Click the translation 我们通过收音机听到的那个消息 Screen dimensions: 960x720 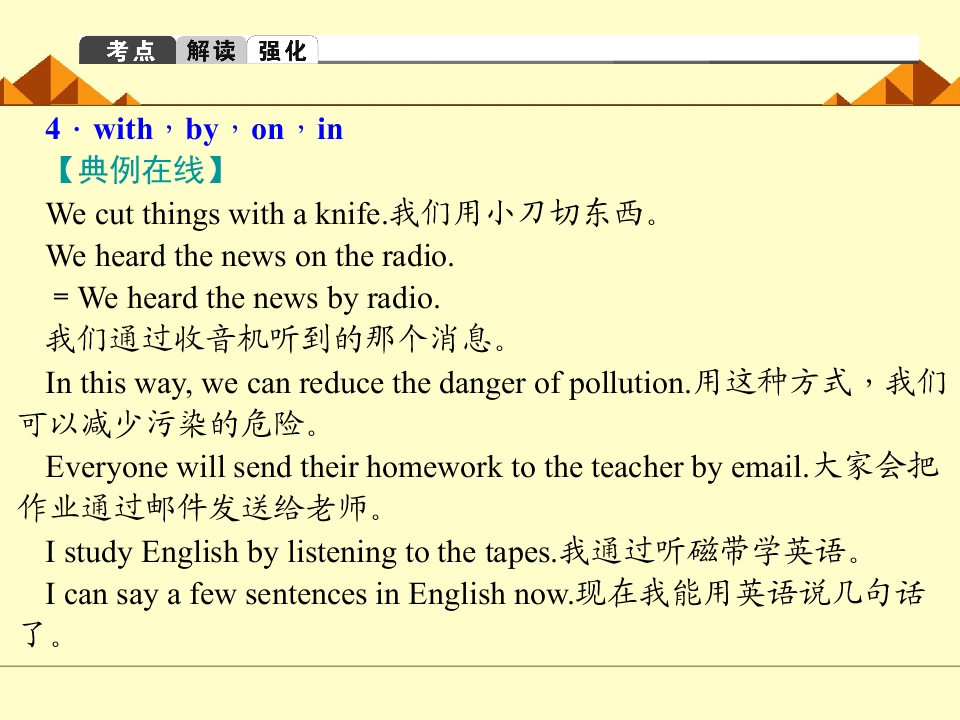pos(277,340)
